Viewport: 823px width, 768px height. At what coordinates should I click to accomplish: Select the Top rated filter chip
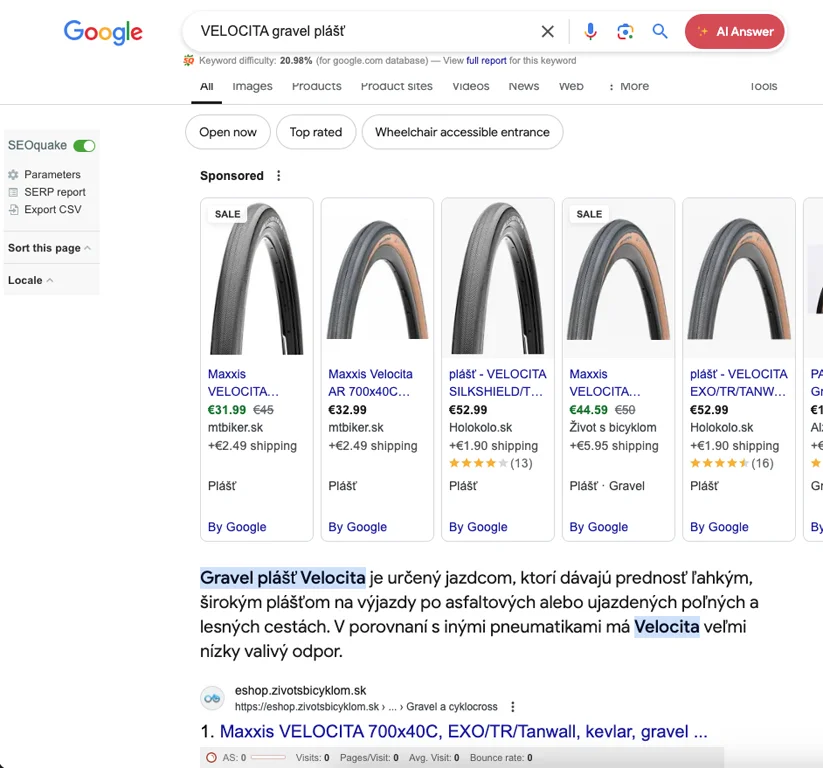316,132
